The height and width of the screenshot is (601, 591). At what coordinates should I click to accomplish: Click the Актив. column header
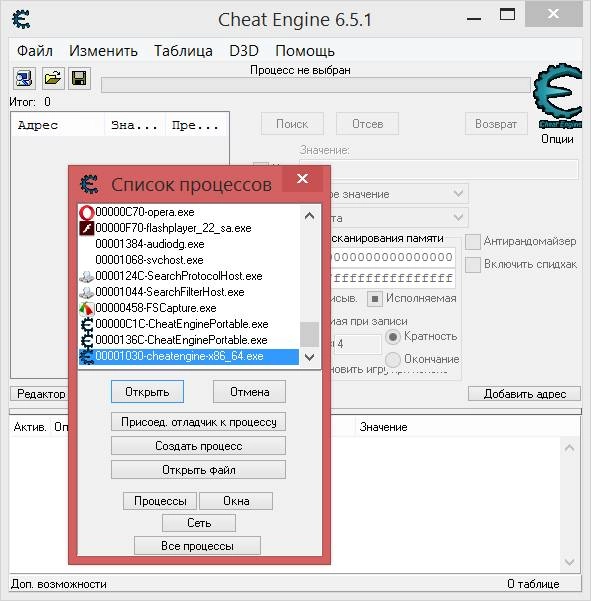click(x=30, y=427)
